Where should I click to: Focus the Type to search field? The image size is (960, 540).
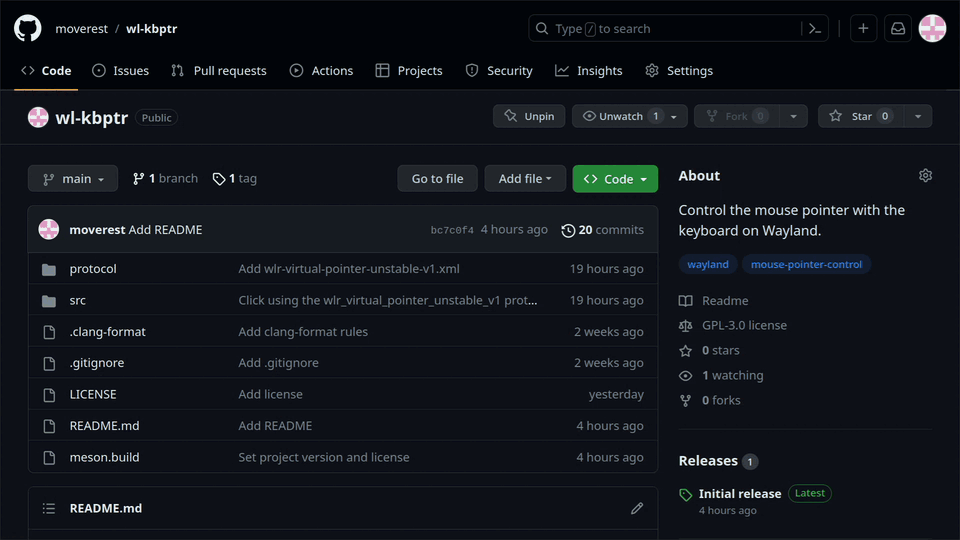click(x=664, y=29)
